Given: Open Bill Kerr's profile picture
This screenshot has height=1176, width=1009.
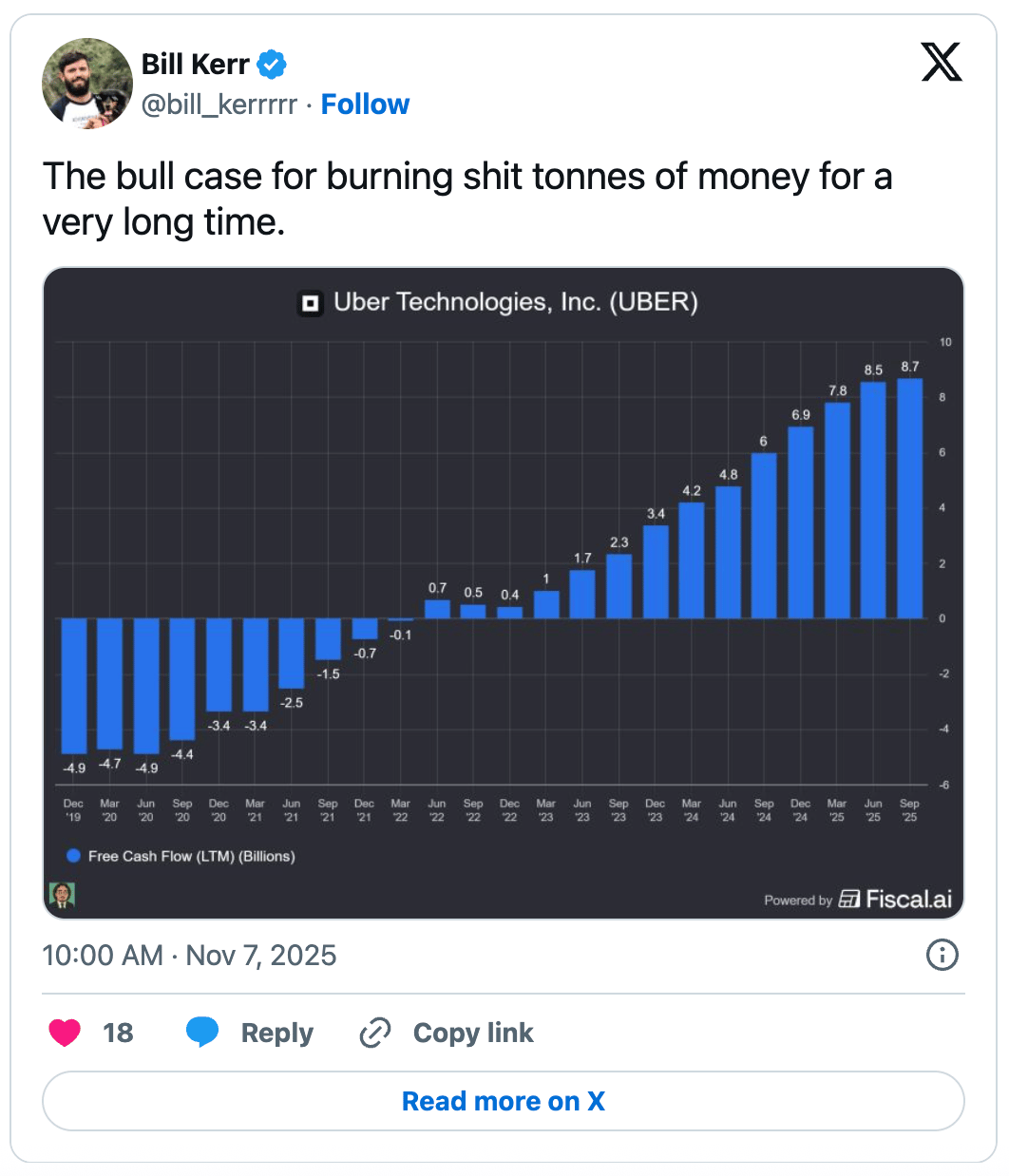Looking at the screenshot, I should [x=87, y=84].
